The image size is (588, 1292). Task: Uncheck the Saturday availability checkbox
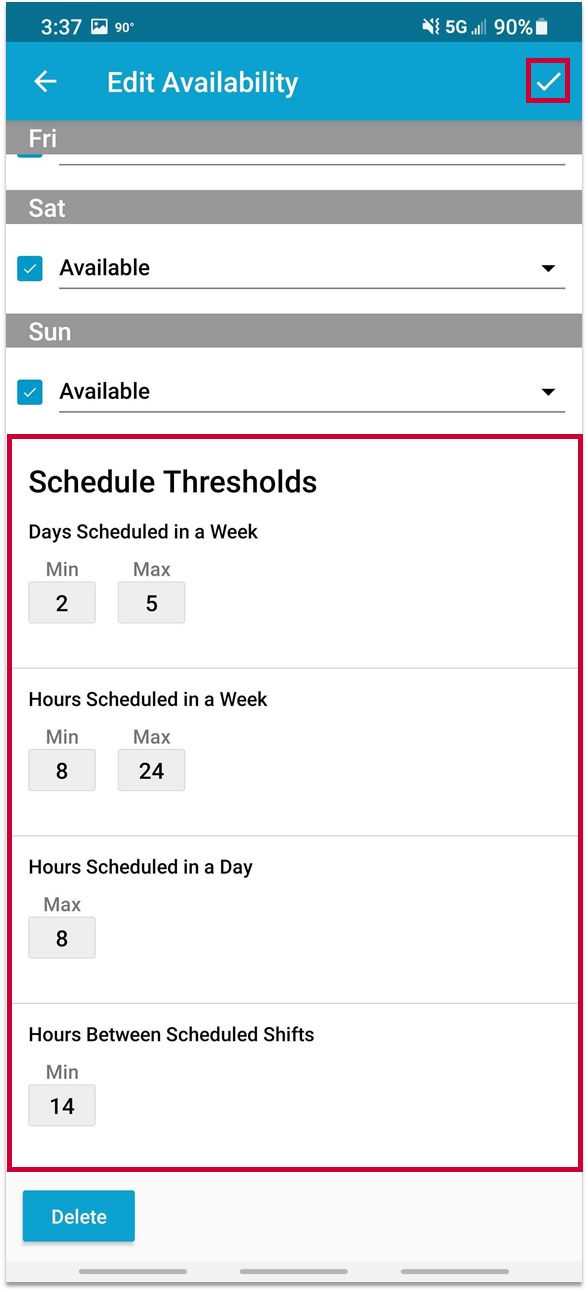tap(30, 268)
